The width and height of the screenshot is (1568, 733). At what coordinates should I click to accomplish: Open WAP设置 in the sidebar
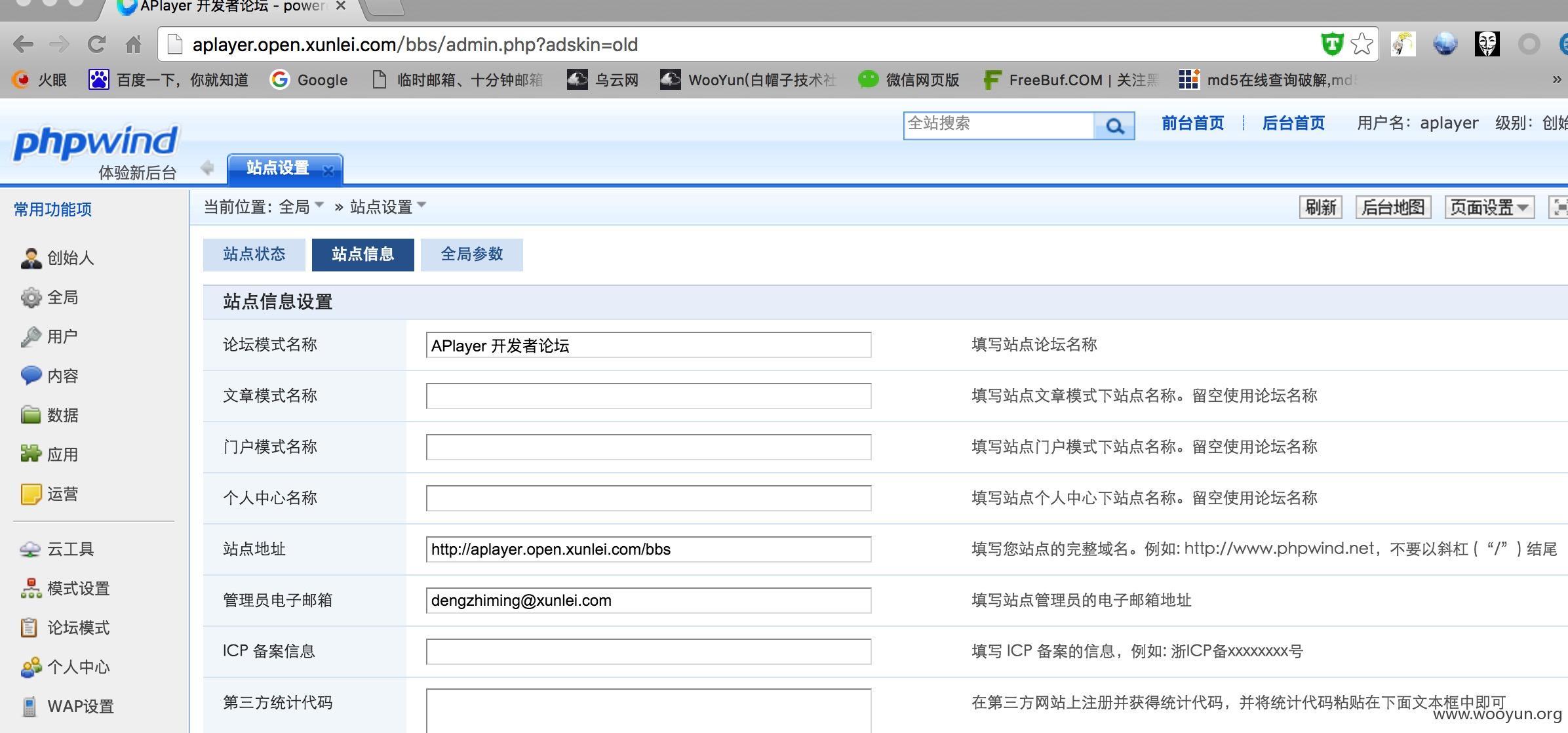68,706
